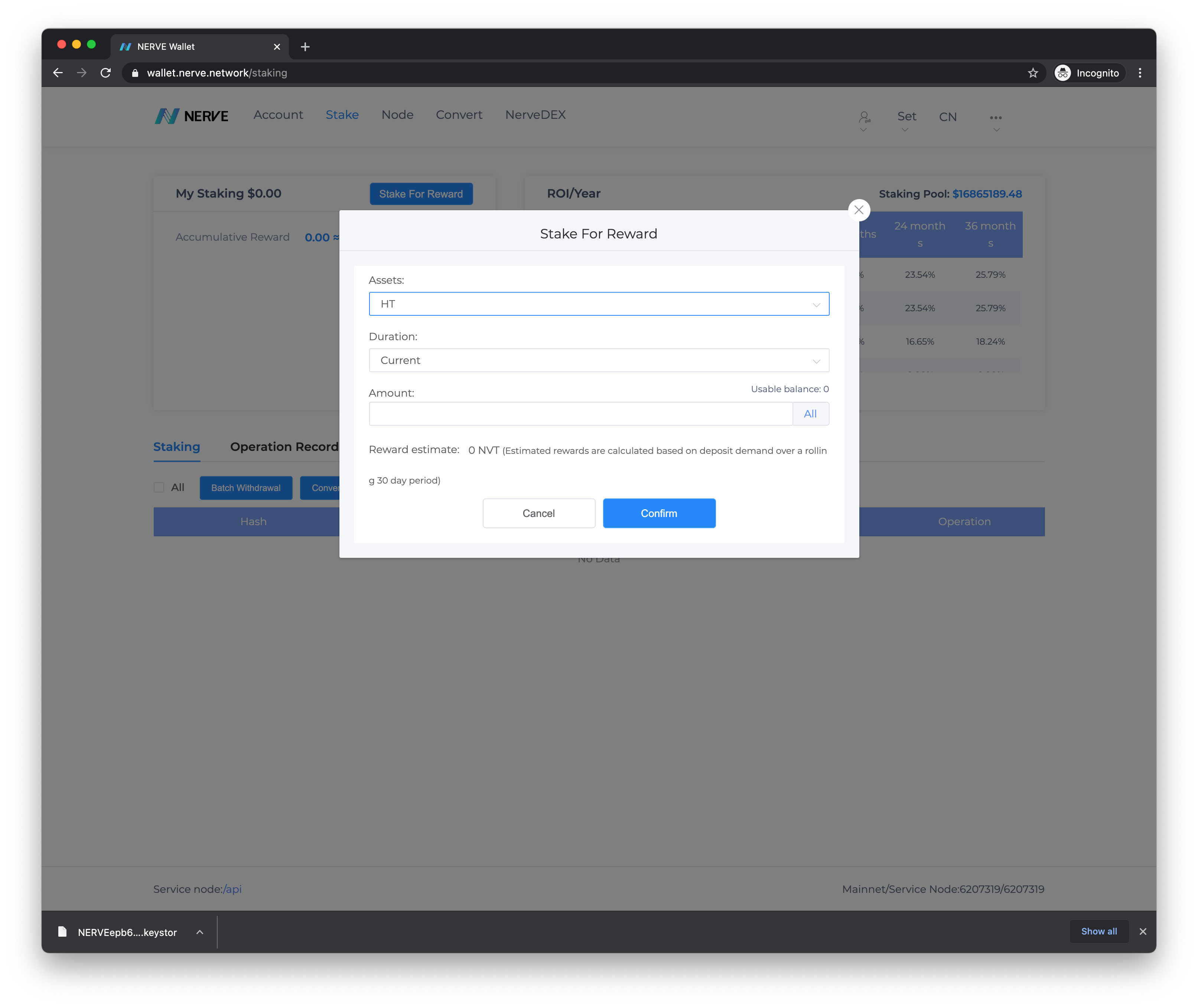Open the Chrome three-dot menu
The height and width of the screenshot is (1008, 1198).
click(x=1140, y=72)
